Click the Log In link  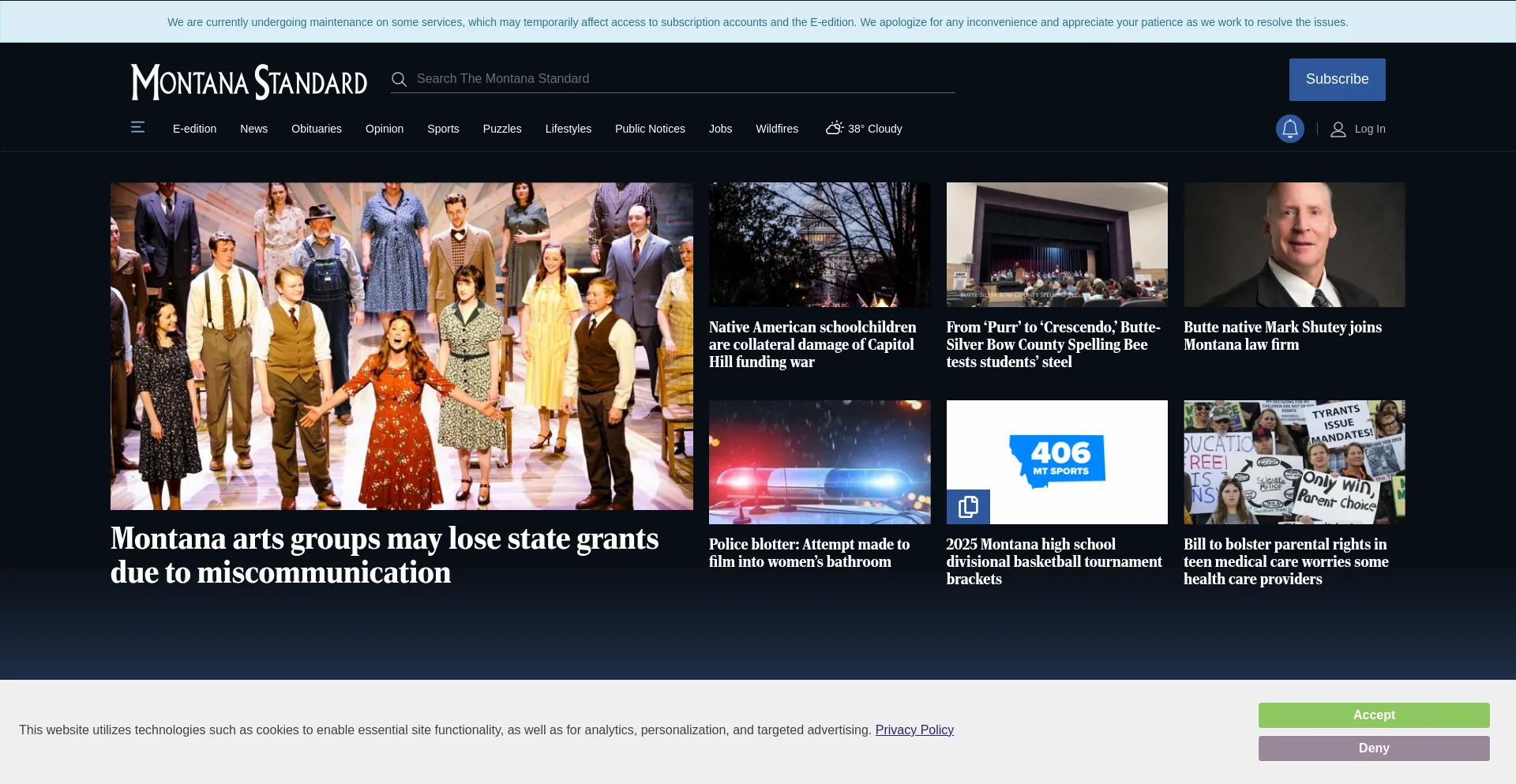[x=1370, y=129]
